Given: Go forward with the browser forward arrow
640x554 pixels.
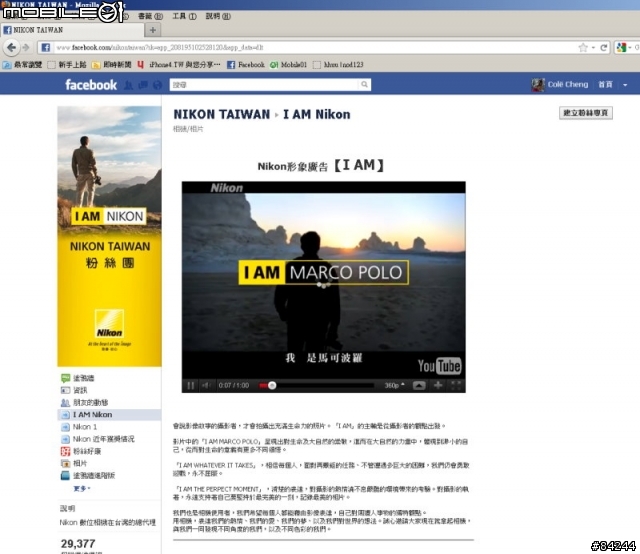Looking at the screenshot, I should 26,48.
